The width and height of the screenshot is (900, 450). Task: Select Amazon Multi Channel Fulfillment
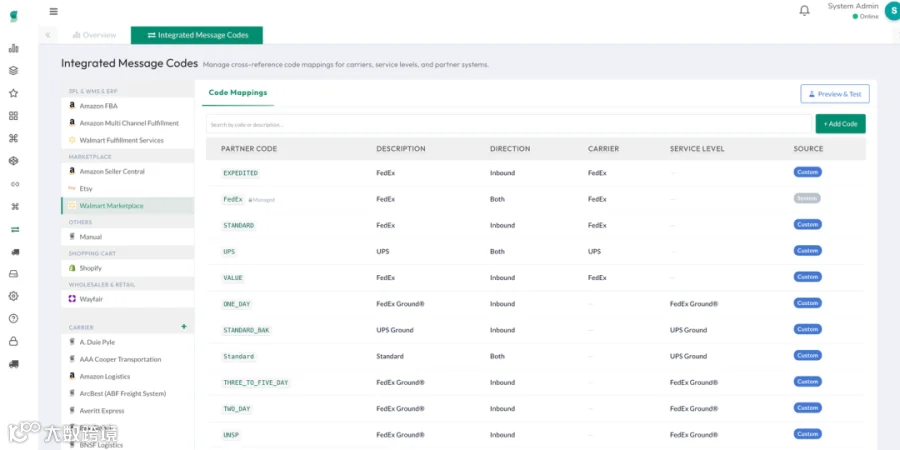pyautogui.click(x=127, y=123)
